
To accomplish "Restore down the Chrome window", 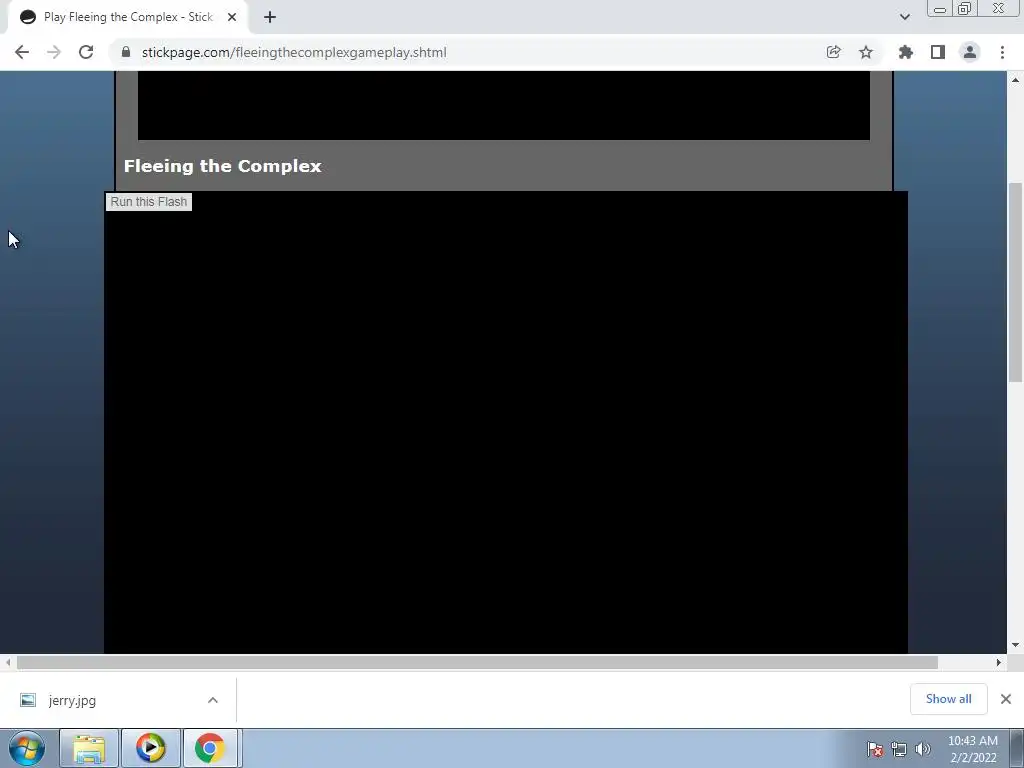I will 964,8.
